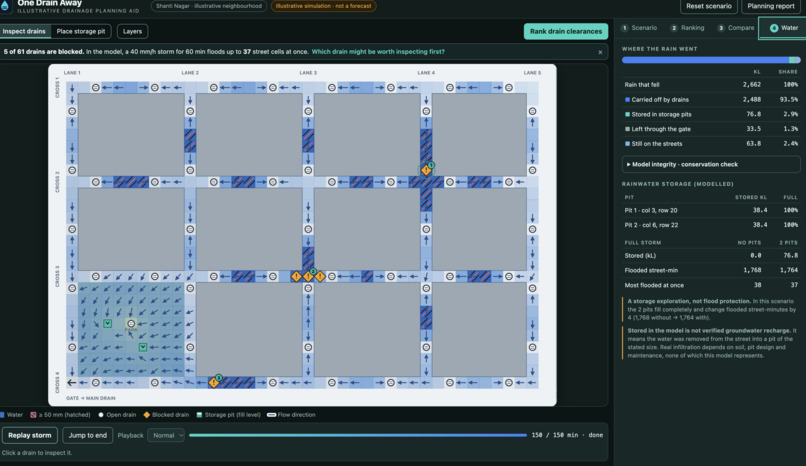Click the 'Illustrative simulation - not a forecast' badge
Image resolution: width=806 pixels, height=466 pixels.
pos(323,6)
